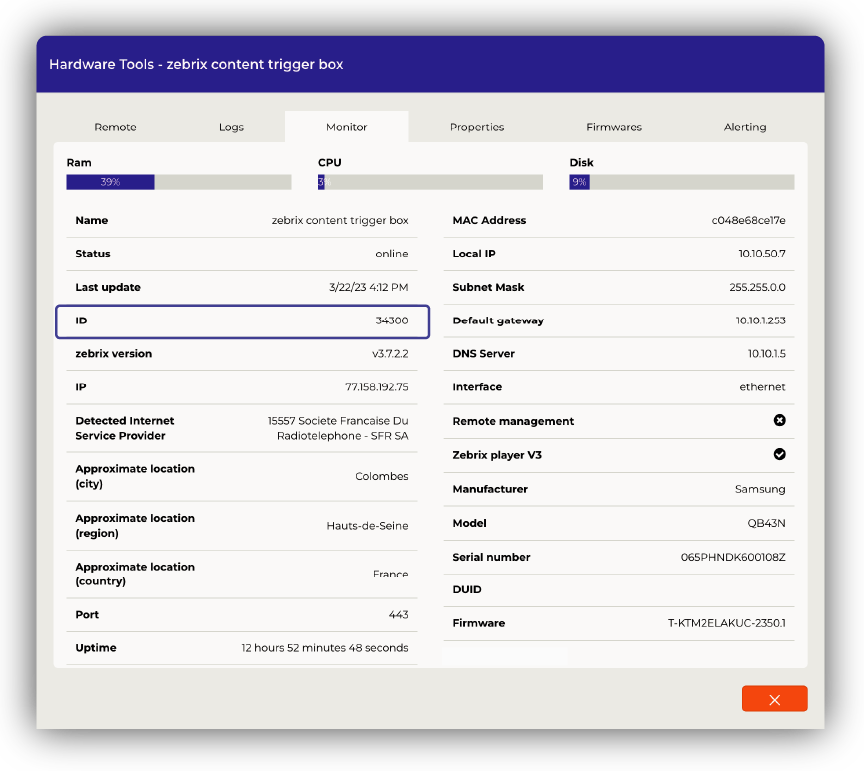The height and width of the screenshot is (771, 864).
Task: Click the Ram usage progress bar
Action: click(178, 182)
